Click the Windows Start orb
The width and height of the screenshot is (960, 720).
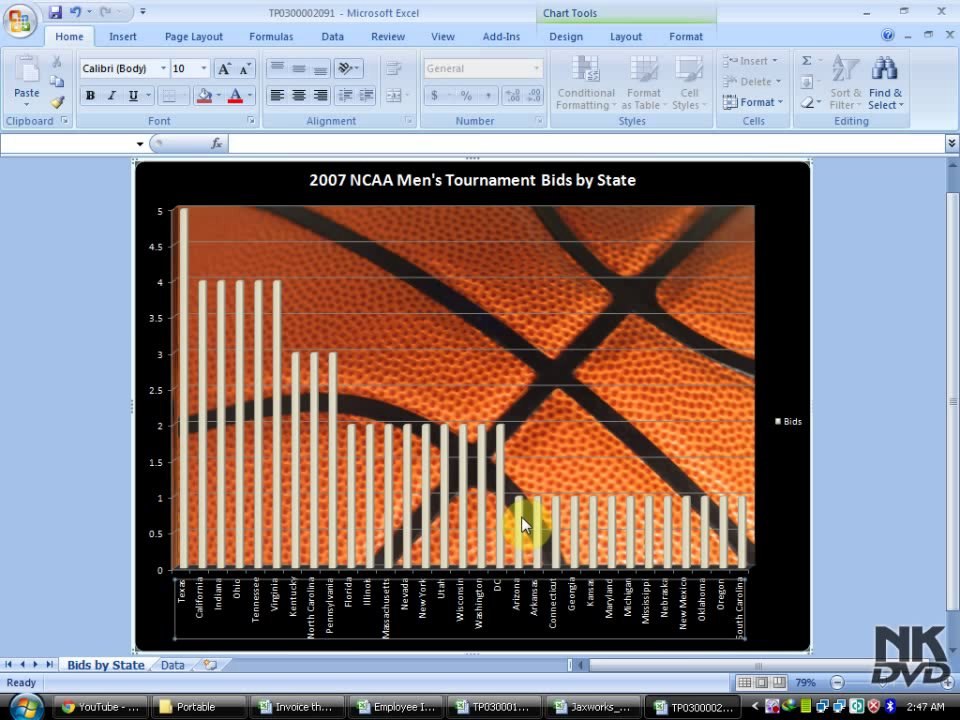[25, 707]
